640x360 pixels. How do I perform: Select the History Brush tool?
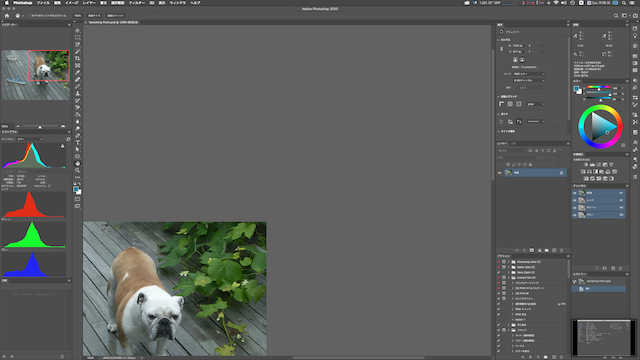click(x=78, y=100)
